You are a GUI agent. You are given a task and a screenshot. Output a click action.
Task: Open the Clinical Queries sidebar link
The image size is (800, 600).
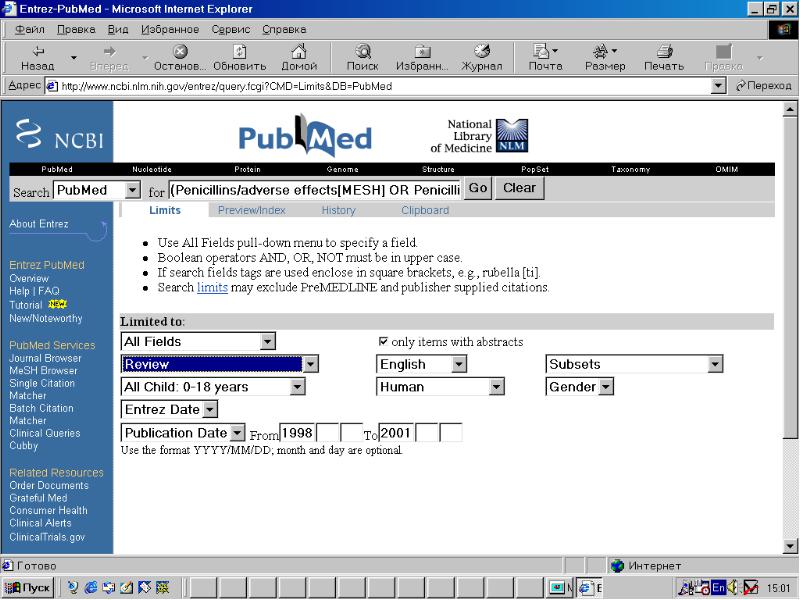pyautogui.click(x=45, y=433)
